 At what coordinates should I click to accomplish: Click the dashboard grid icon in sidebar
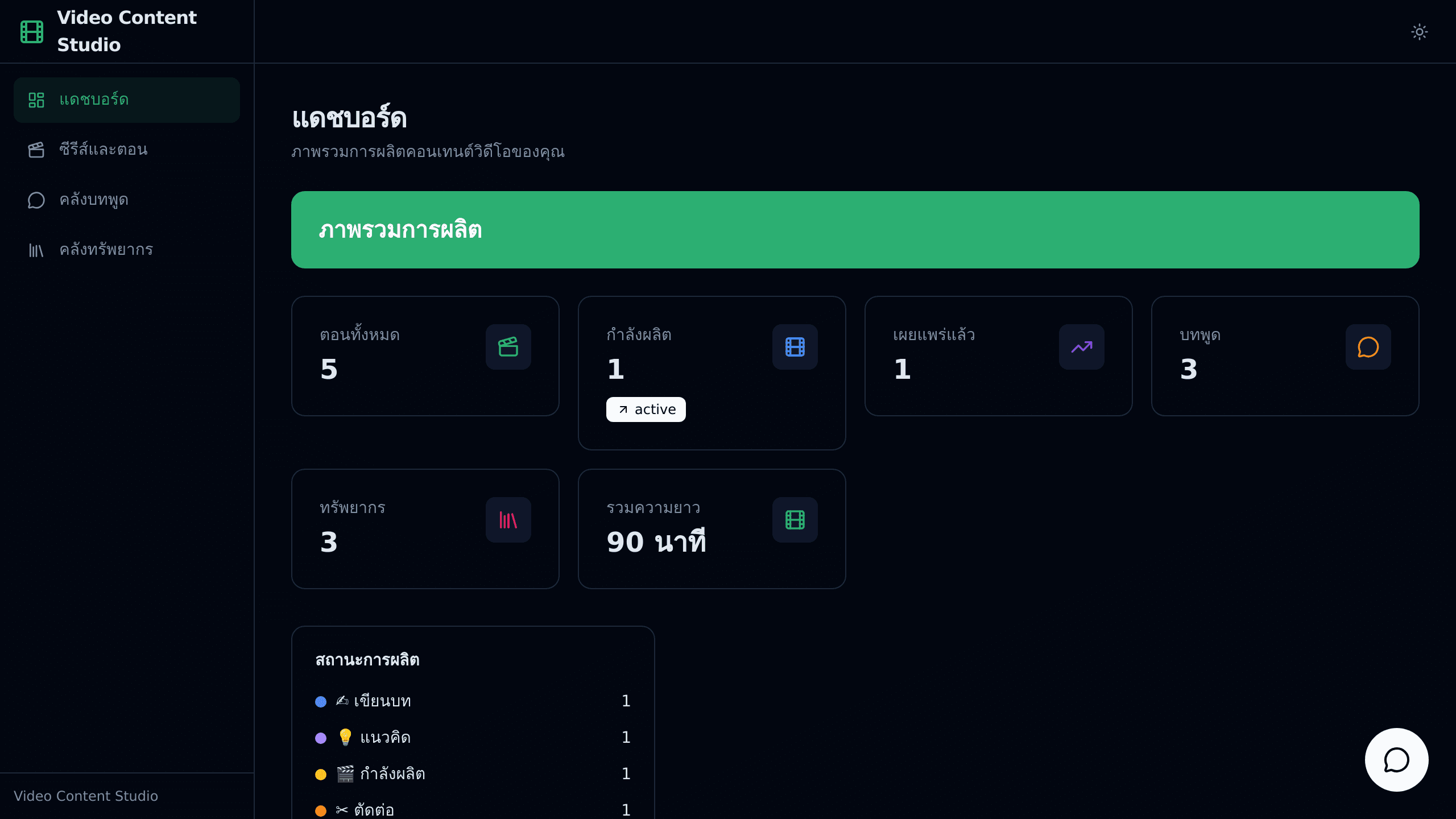[x=36, y=100]
